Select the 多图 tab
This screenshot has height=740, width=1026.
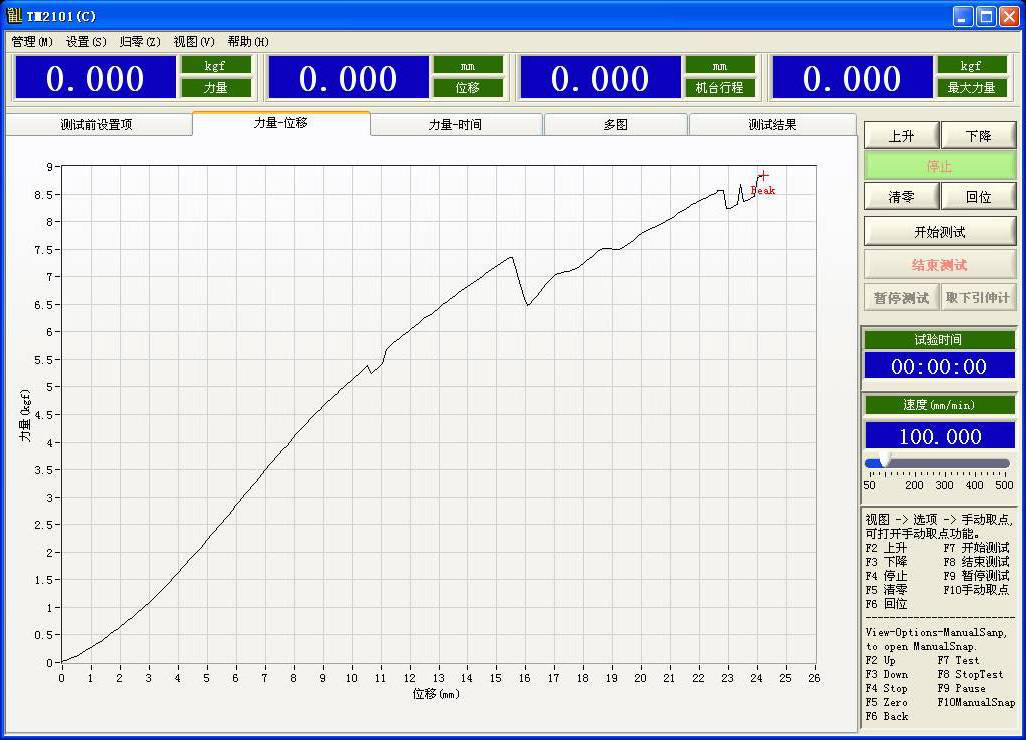[x=615, y=125]
